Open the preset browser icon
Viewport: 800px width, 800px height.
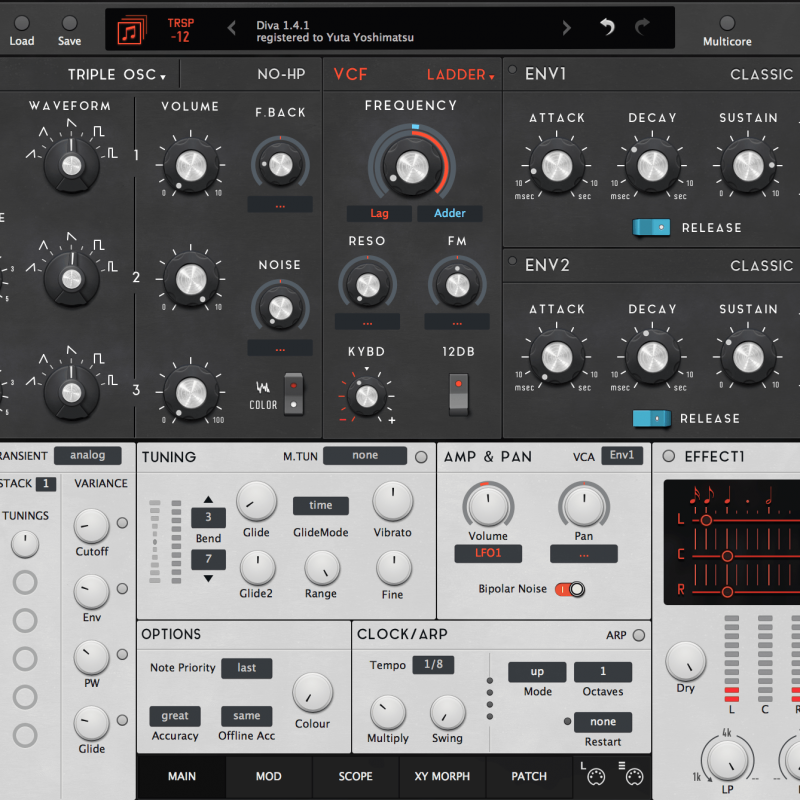click(x=131, y=29)
